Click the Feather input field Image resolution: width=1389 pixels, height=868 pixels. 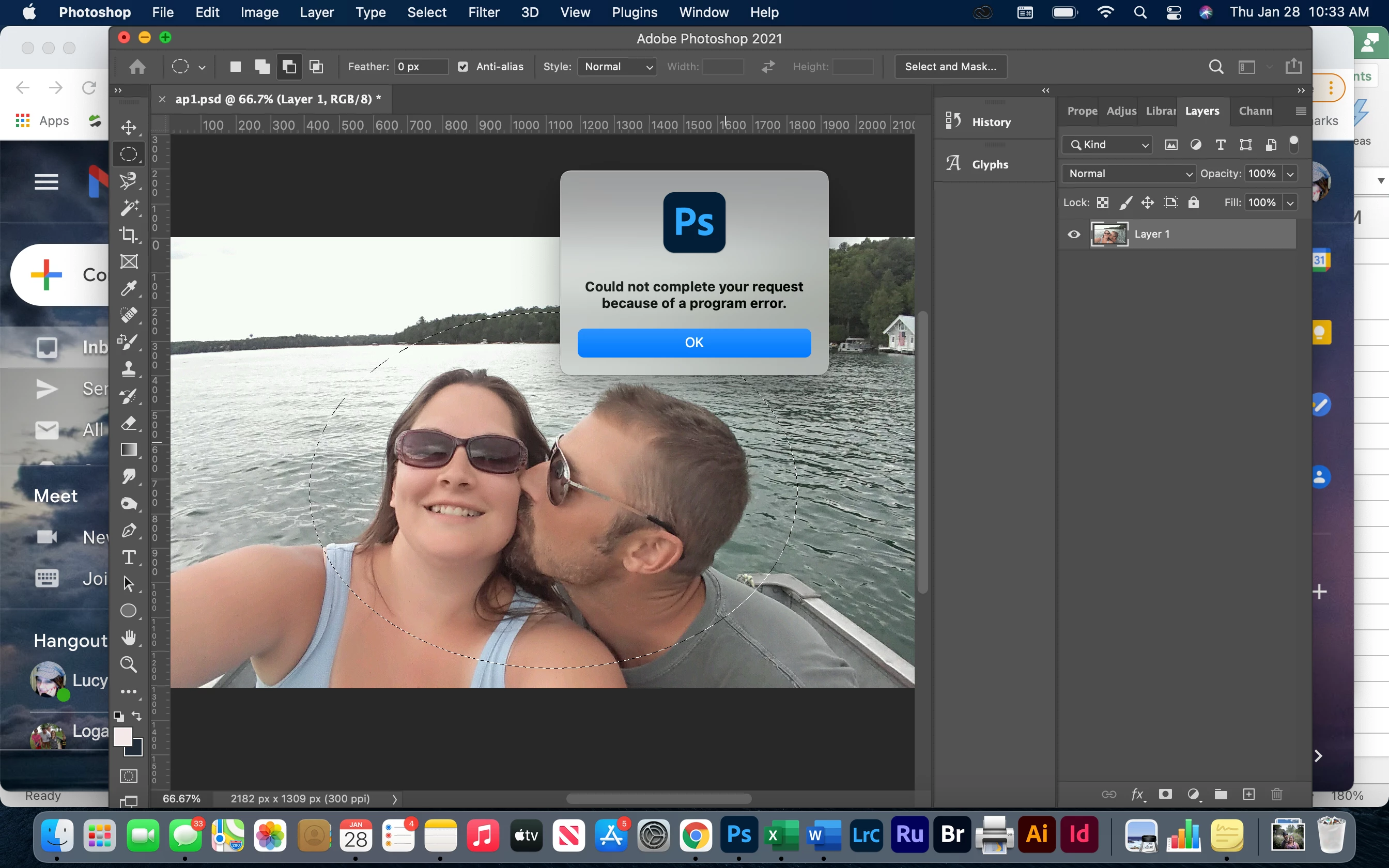[421, 67]
